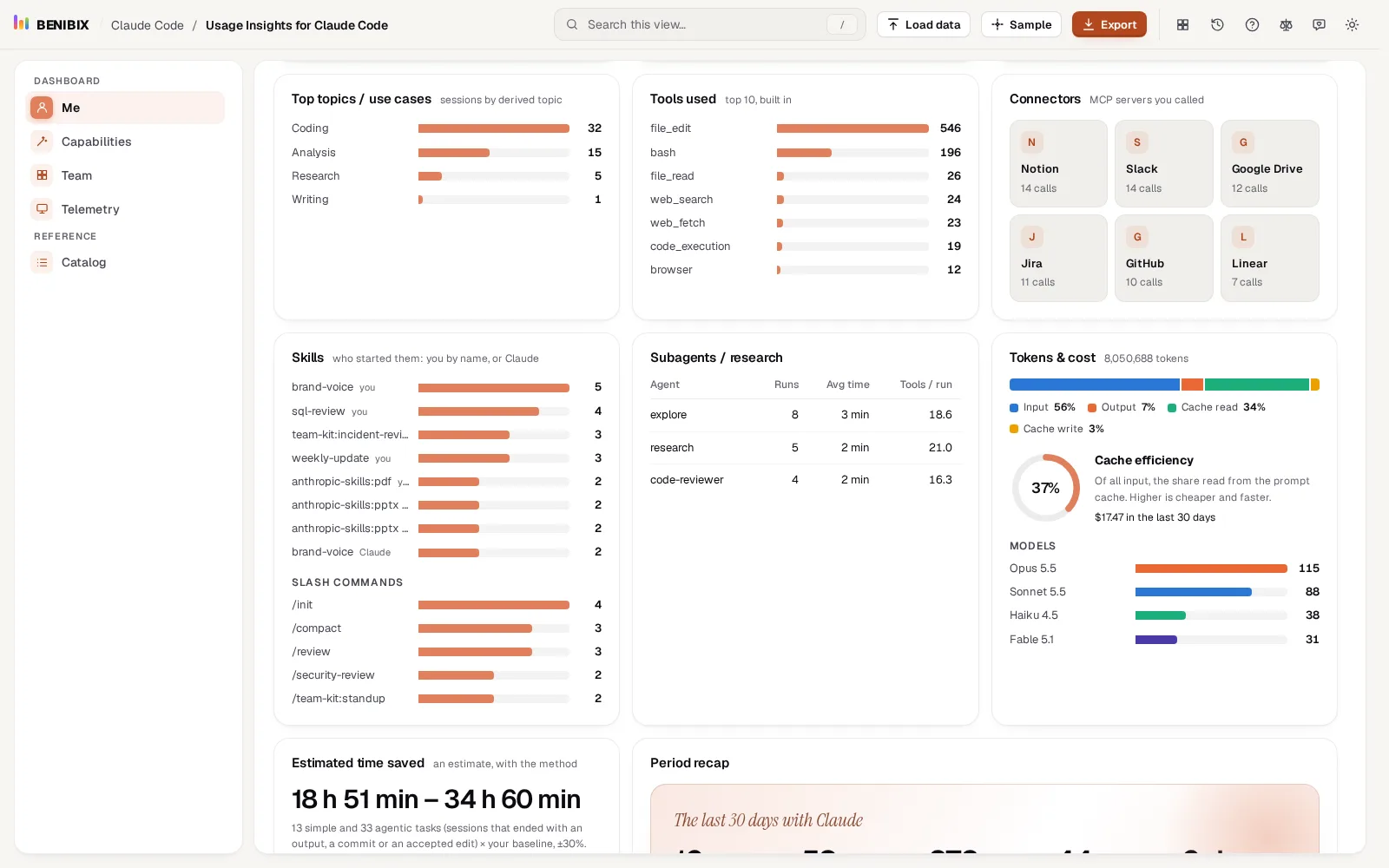Image resolution: width=1389 pixels, height=868 pixels.
Task: Open the feedback chat-heart icon
Action: pyautogui.click(x=1319, y=24)
